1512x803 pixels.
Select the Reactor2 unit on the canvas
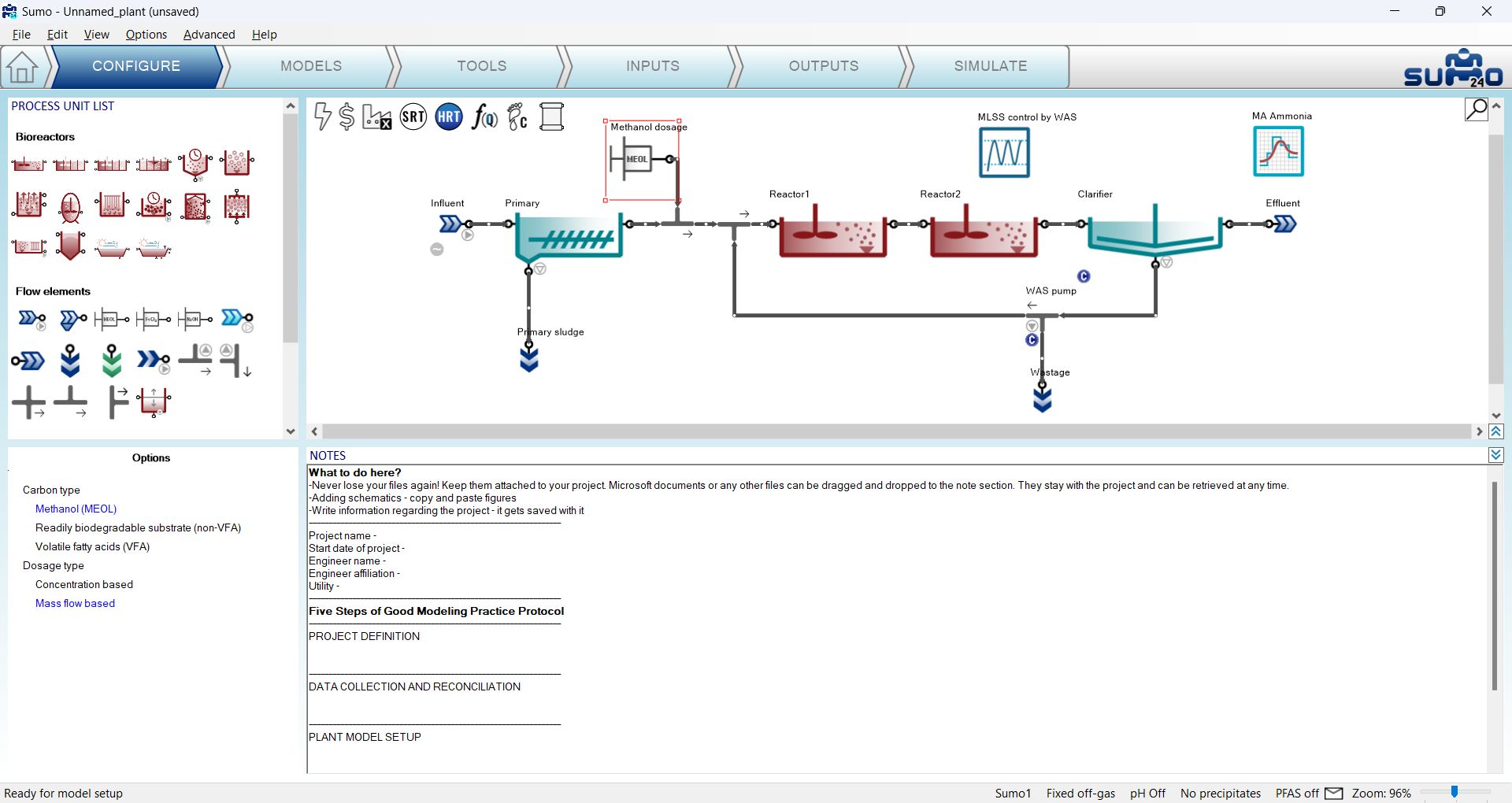984,231
